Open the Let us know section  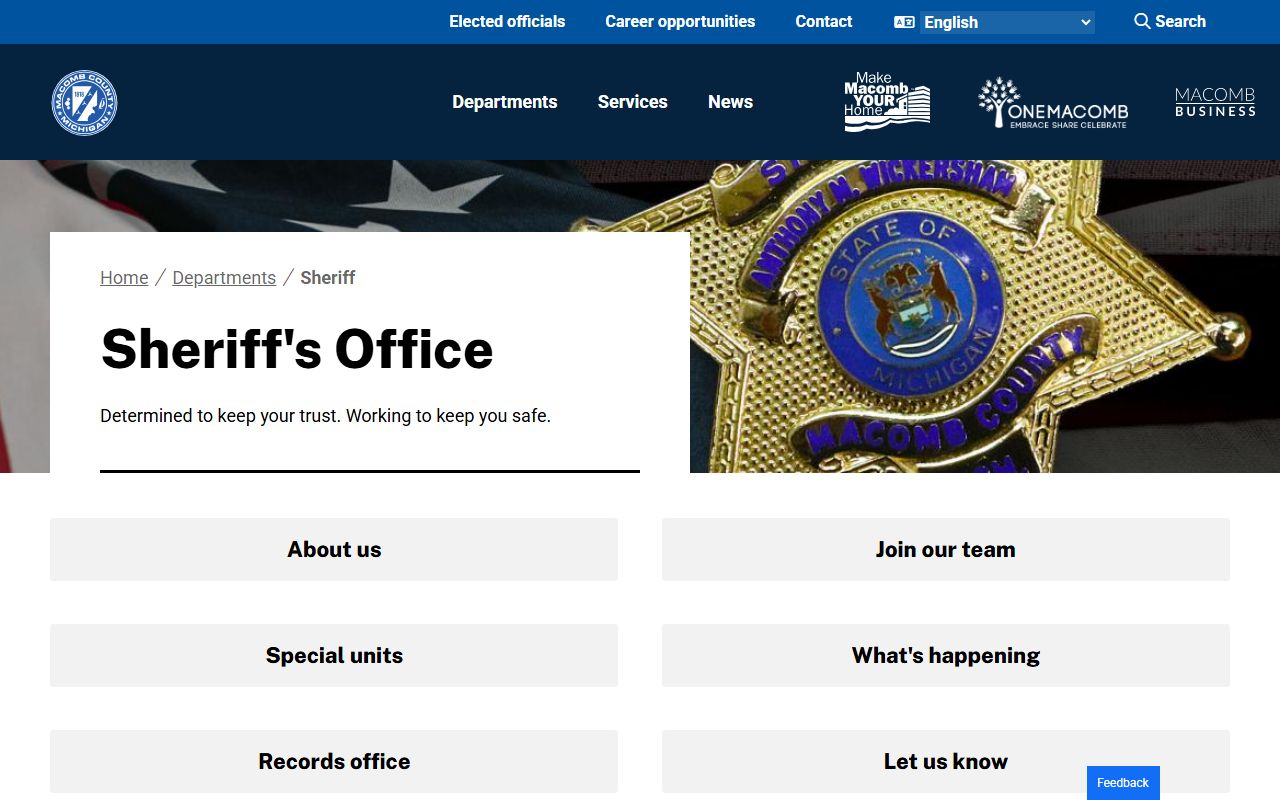coord(946,761)
